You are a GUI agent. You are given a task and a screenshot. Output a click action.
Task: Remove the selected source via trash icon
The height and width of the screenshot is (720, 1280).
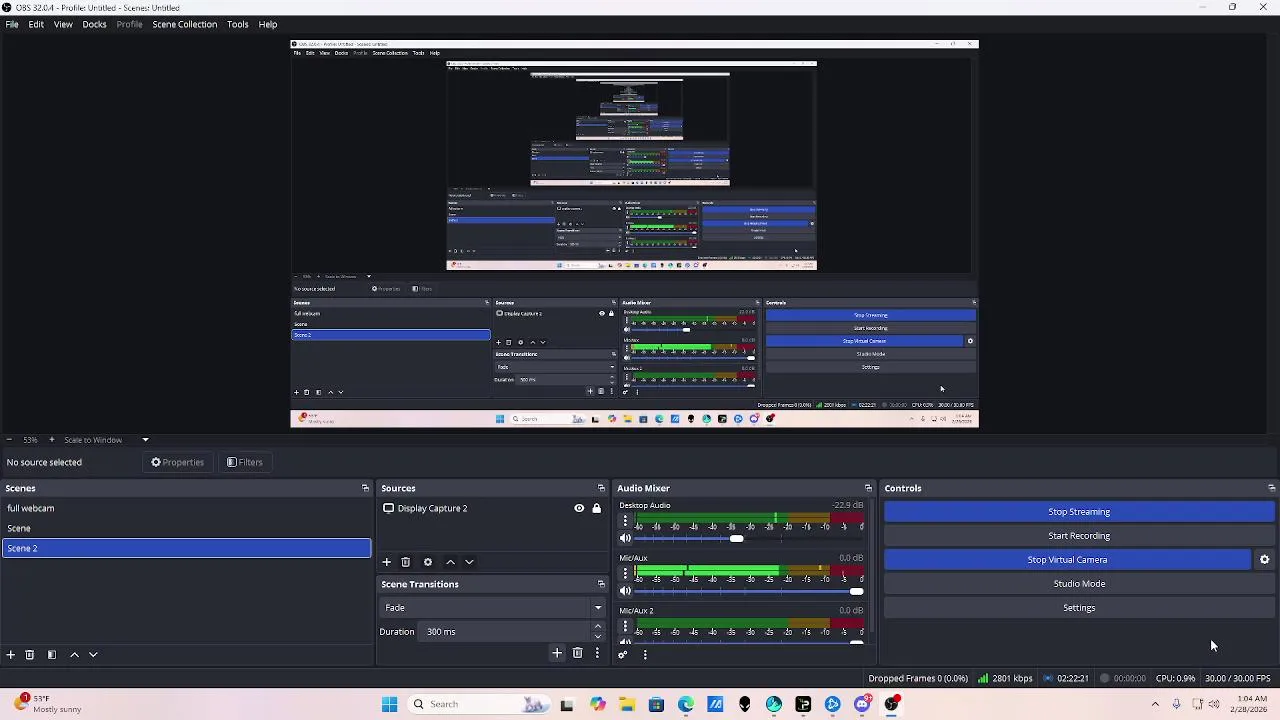click(405, 562)
